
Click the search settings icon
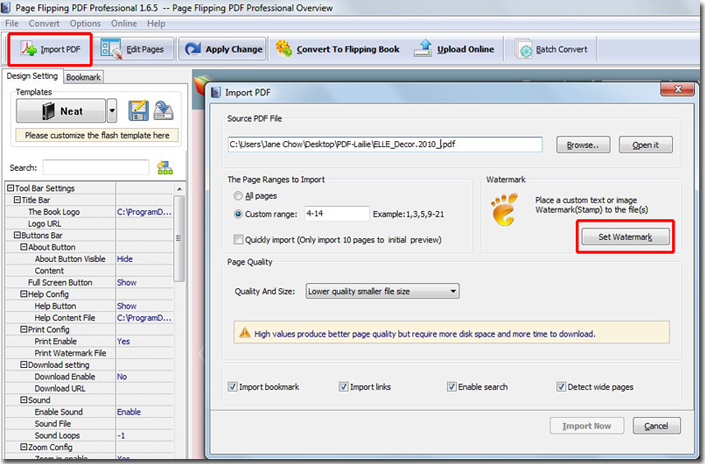[x=165, y=168]
